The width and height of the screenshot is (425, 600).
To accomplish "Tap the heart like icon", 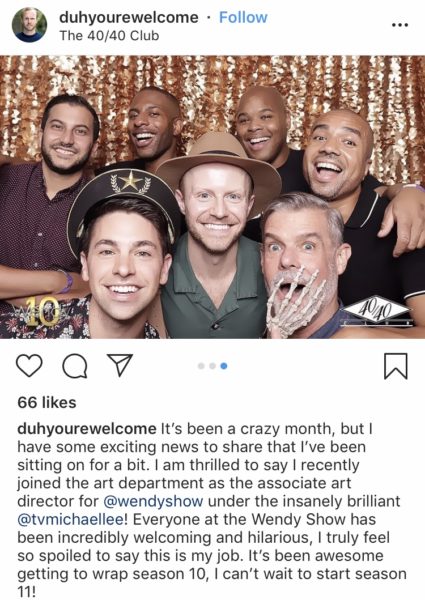I will [x=29, y=365].
